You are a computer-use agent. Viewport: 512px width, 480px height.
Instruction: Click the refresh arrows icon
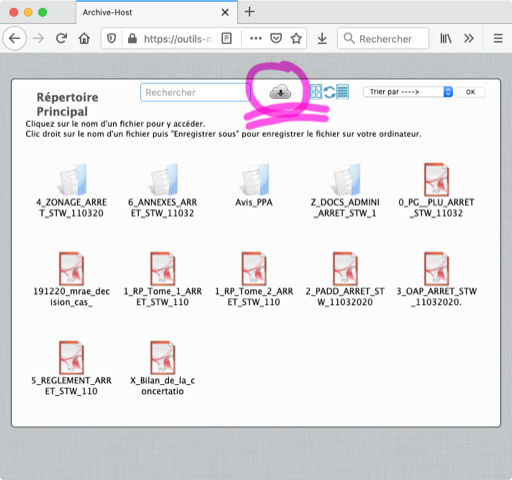tap(329, 92)
